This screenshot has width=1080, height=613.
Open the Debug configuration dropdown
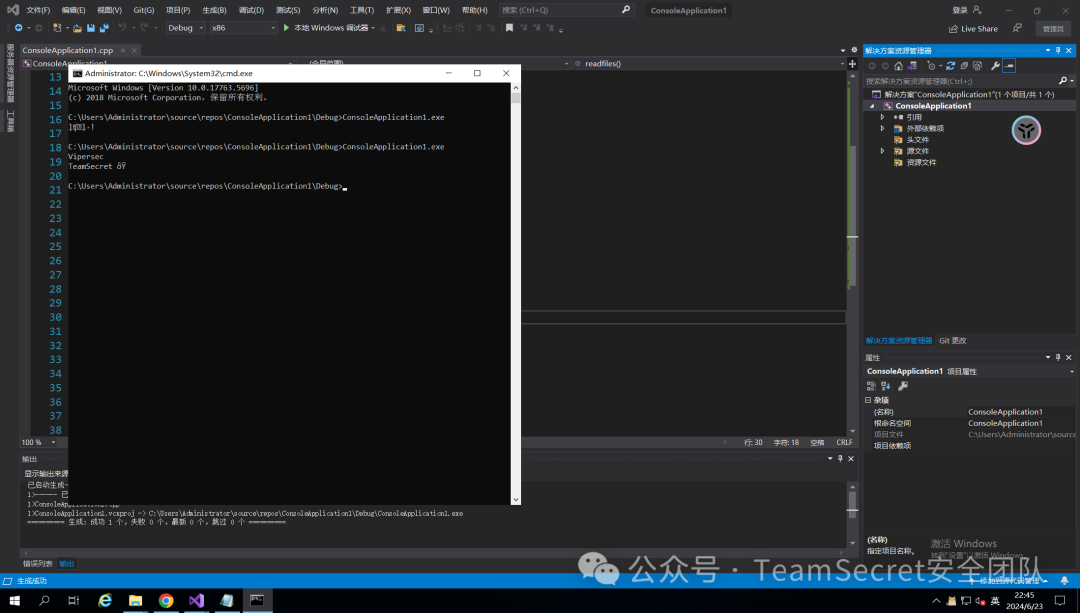(x=186, y=28)
